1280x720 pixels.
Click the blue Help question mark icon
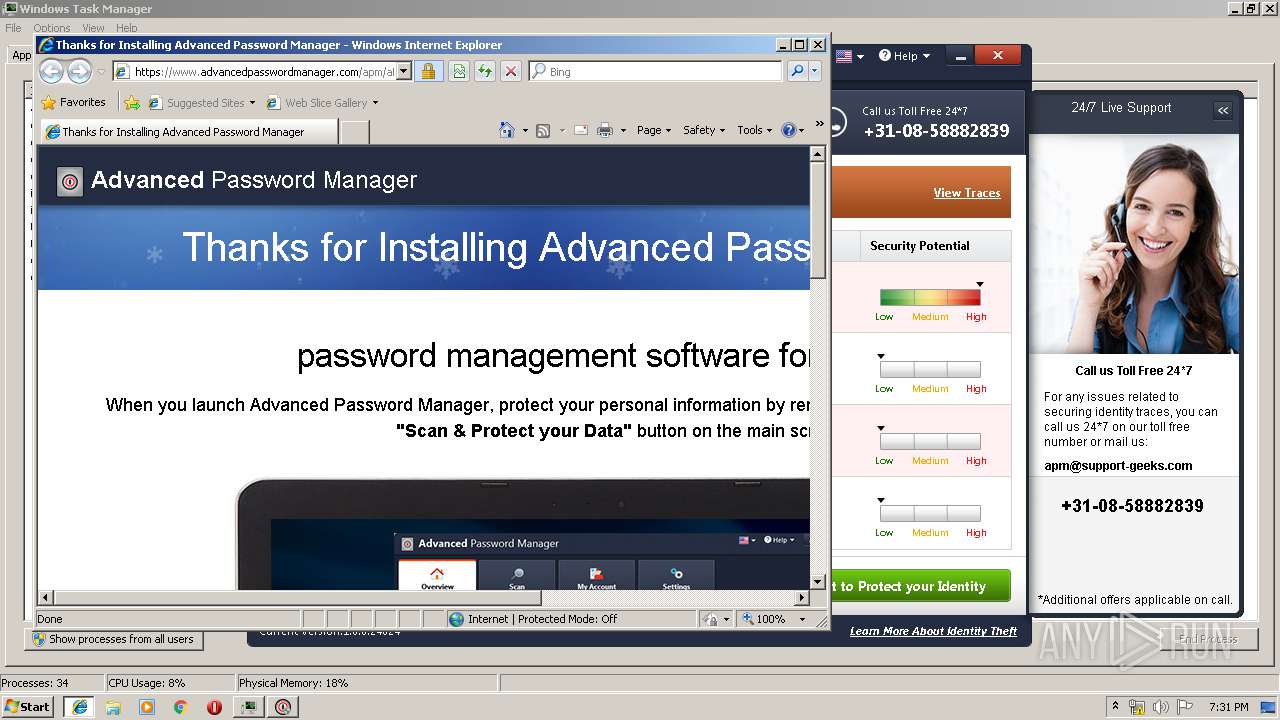pyautogui.click(x=788, y=130)
